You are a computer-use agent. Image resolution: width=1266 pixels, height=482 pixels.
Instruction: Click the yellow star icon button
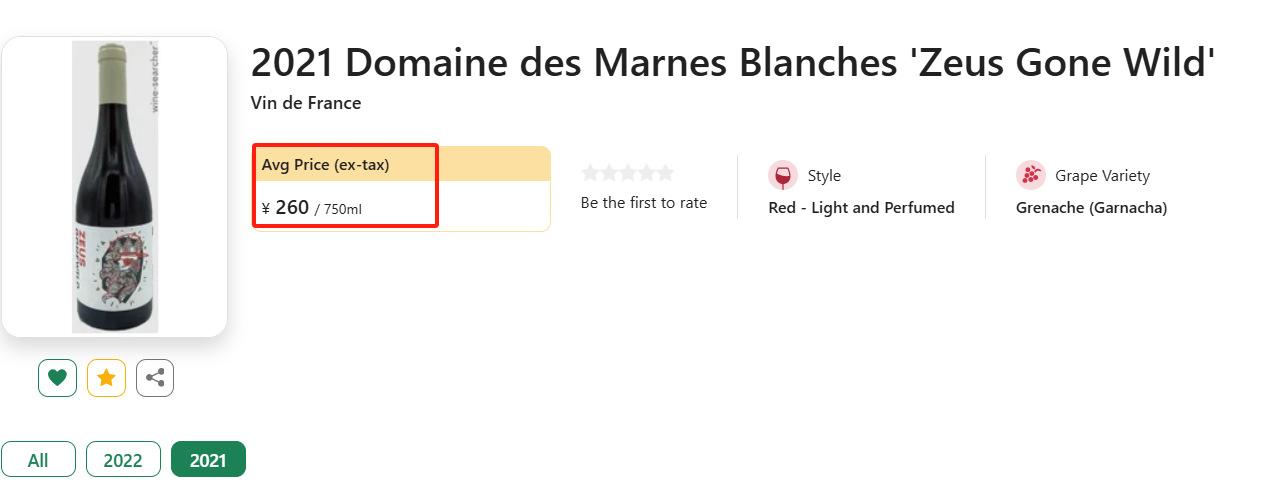click(x=106, y=378)
